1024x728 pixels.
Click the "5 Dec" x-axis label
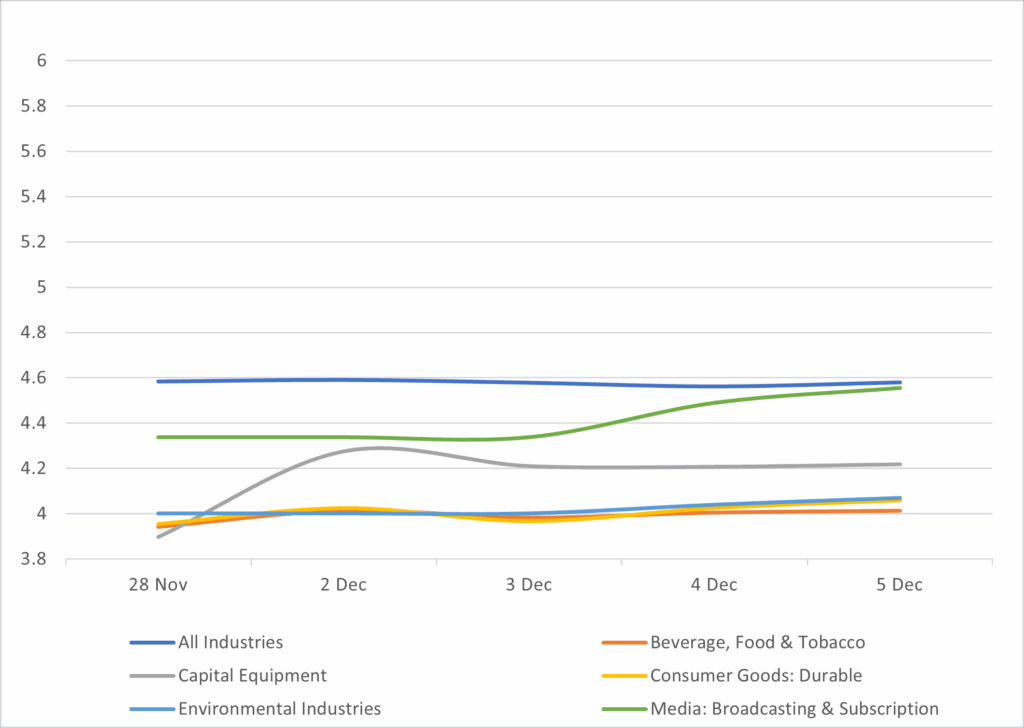pyautogui.click(x=899, y=585)
